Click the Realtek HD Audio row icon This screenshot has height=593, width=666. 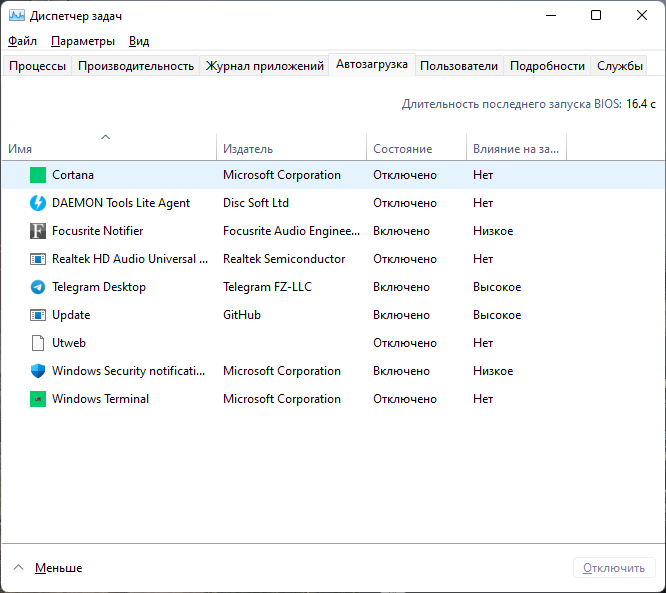click(38, 259)
